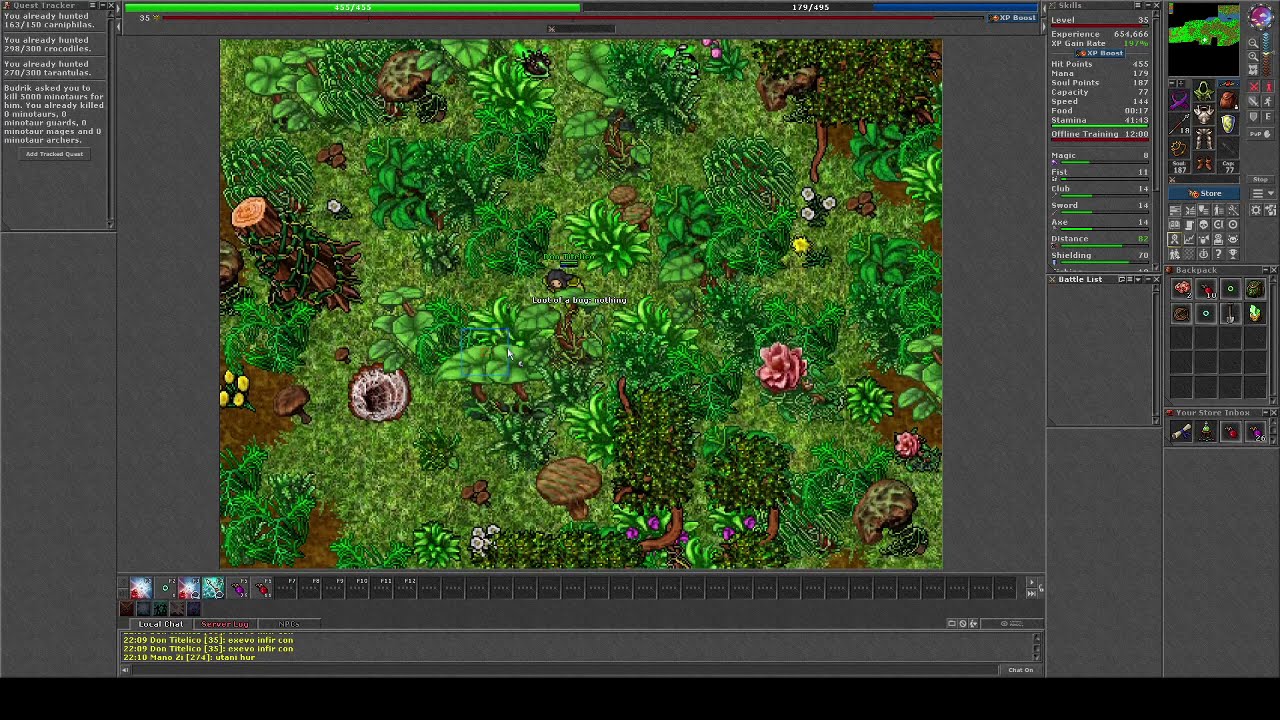Click the Skills panel scrollbar
Image resolution: width=1280 pixels, height=720 pixels.
click(x=1156, y=140)
